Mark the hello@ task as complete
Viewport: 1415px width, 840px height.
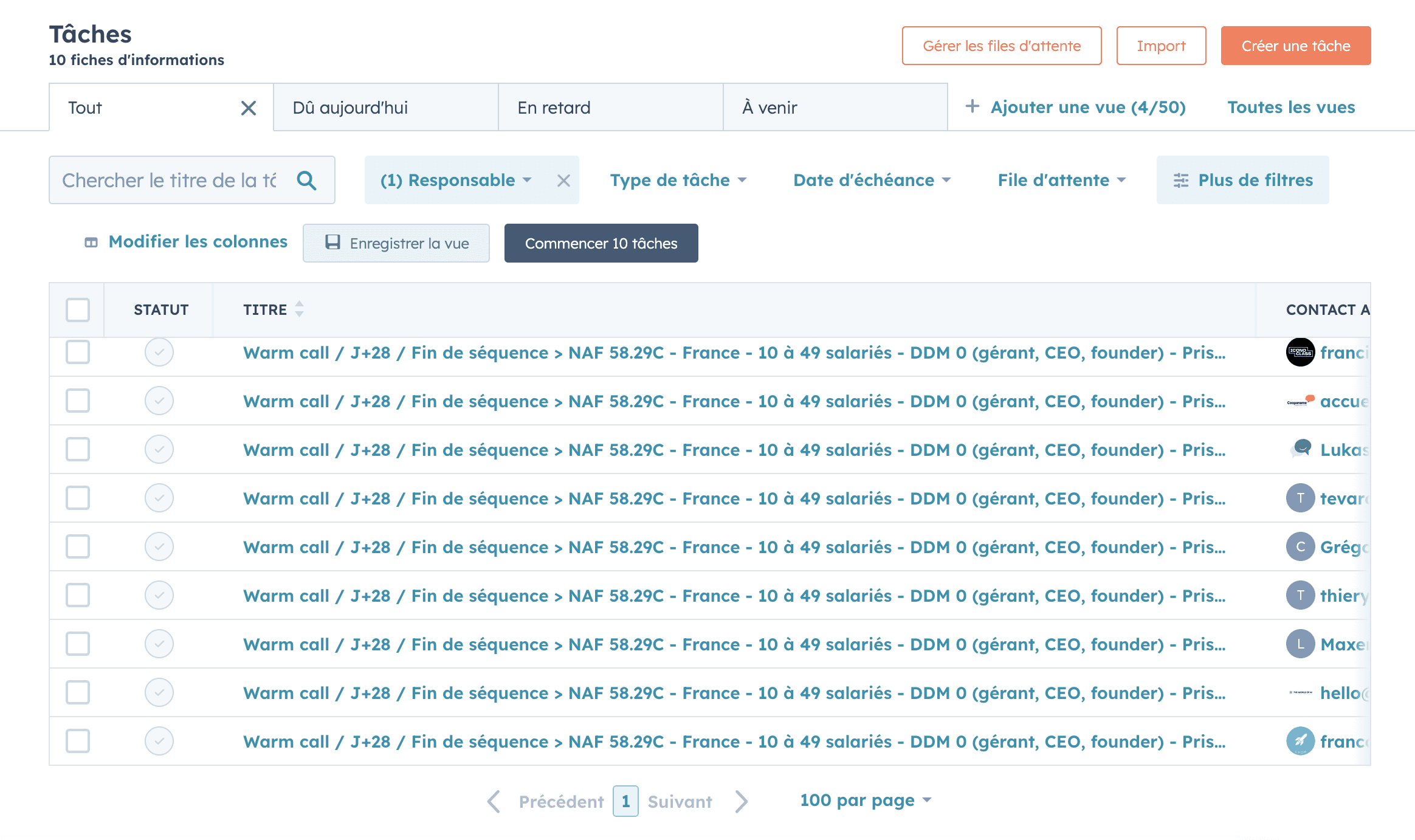click(159, 692)
